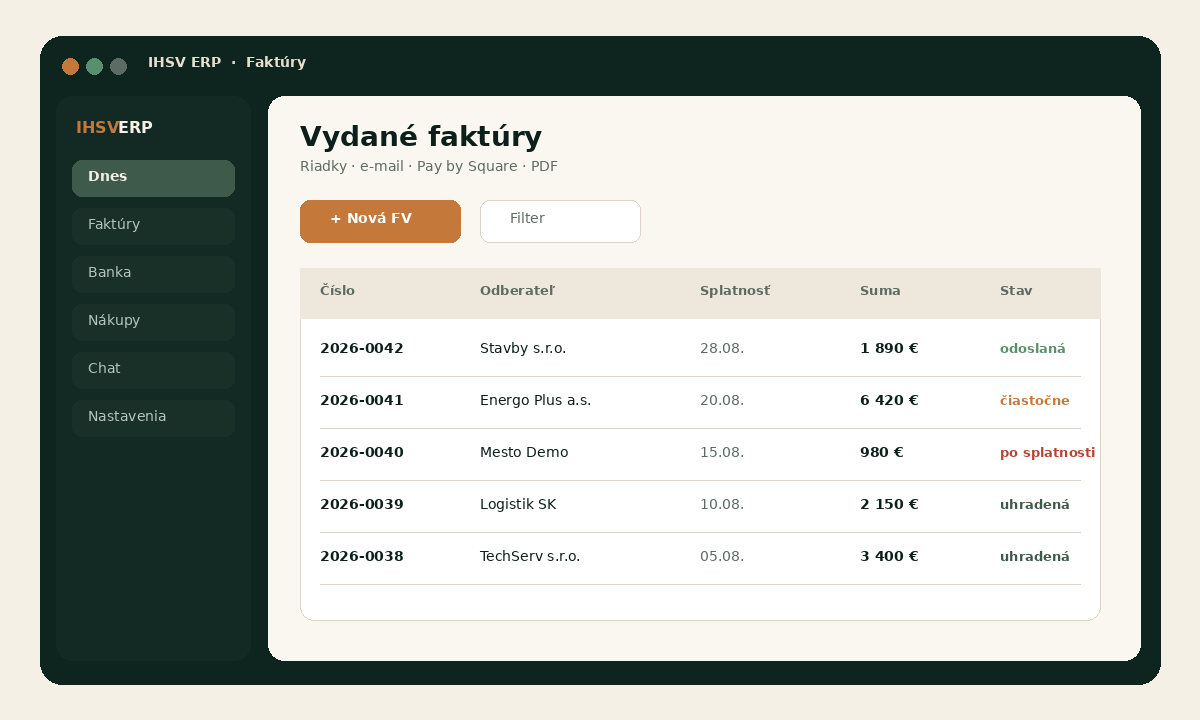
Task: Click the IHSV ERP sidebar logo
Action: tap(114, 128)
